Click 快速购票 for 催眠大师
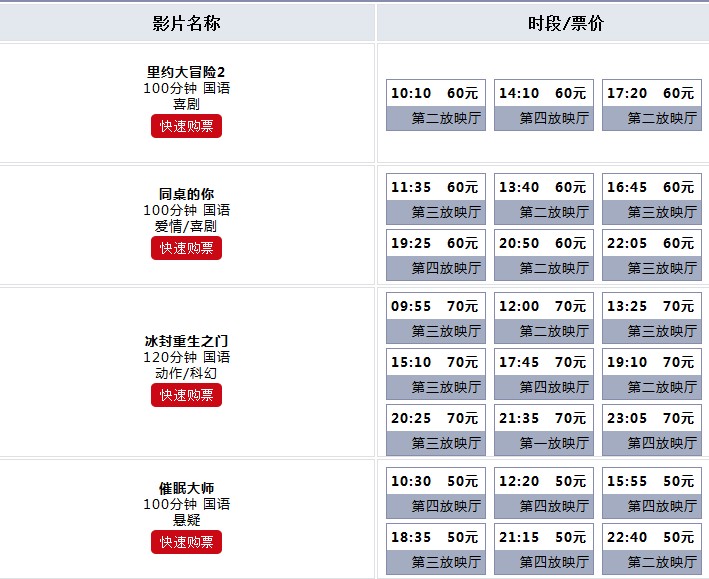The width and height of the screenshot is (709, 579). click(x=186, y=542)
